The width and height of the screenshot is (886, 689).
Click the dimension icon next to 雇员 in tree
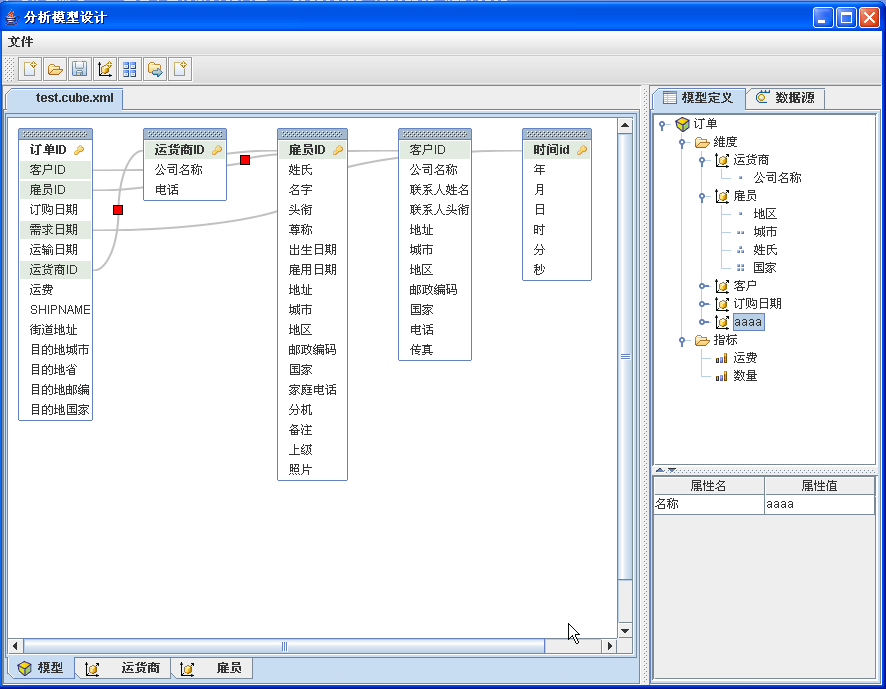(x=722, y=196)
